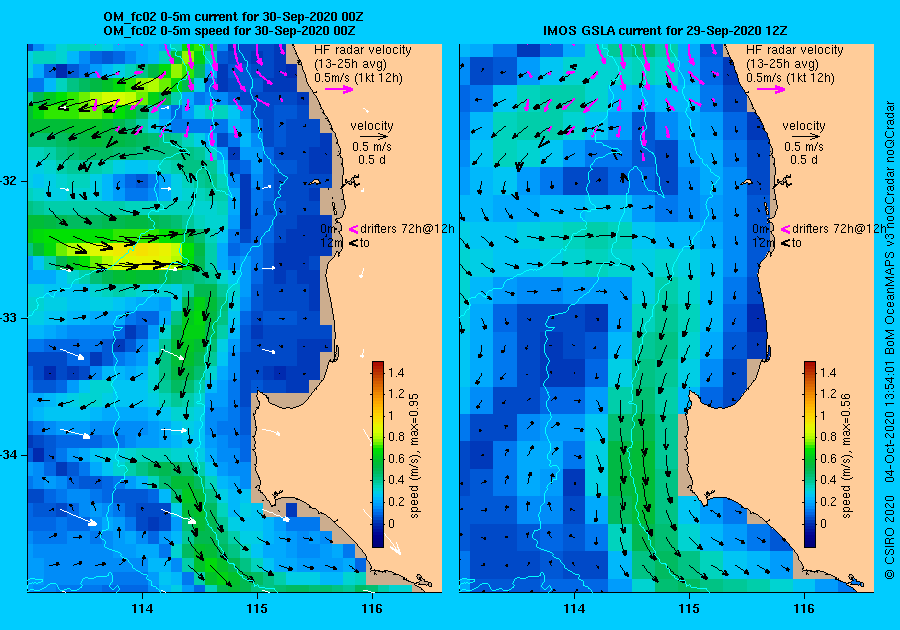900x630 pixels.
Task: Click the '115' longitude label under OM_fc02 map
Action: pos(257,609)
